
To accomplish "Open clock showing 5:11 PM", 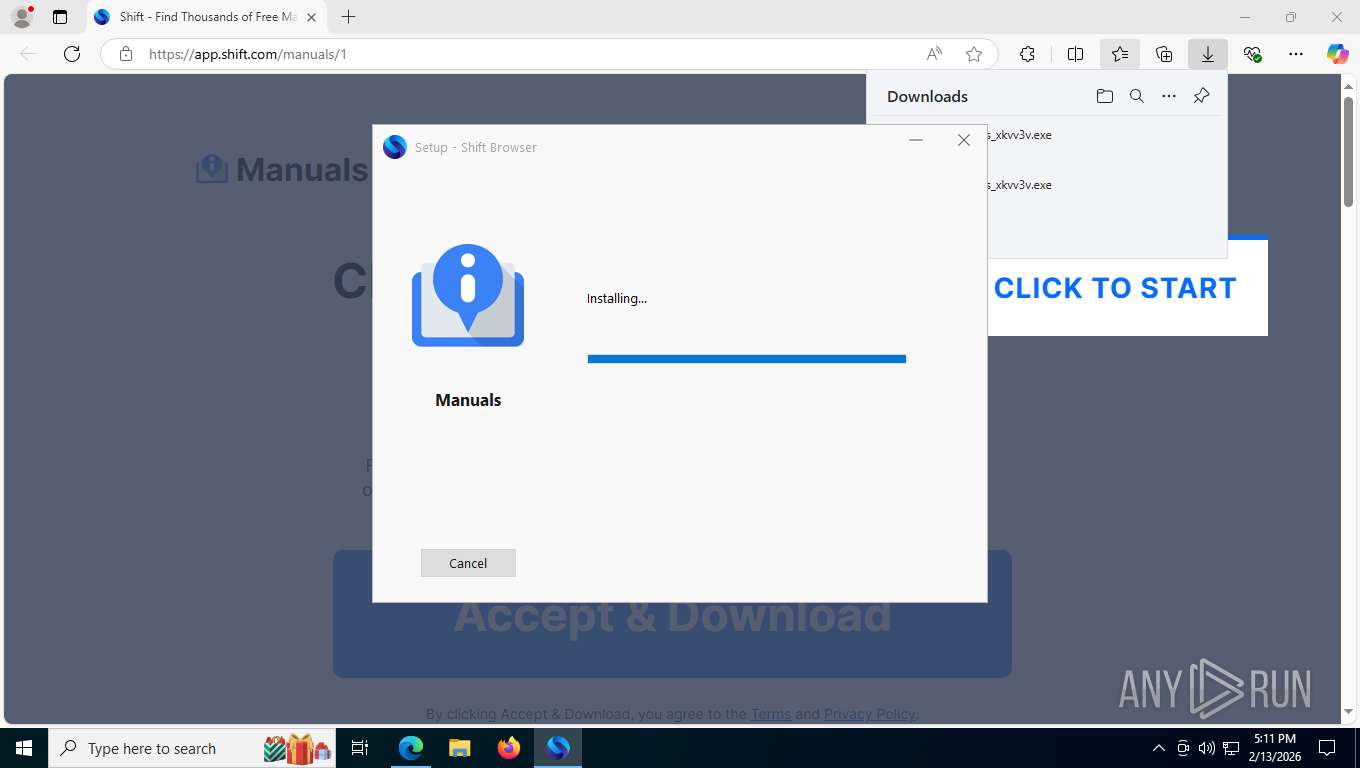I will pos(1274,748).
